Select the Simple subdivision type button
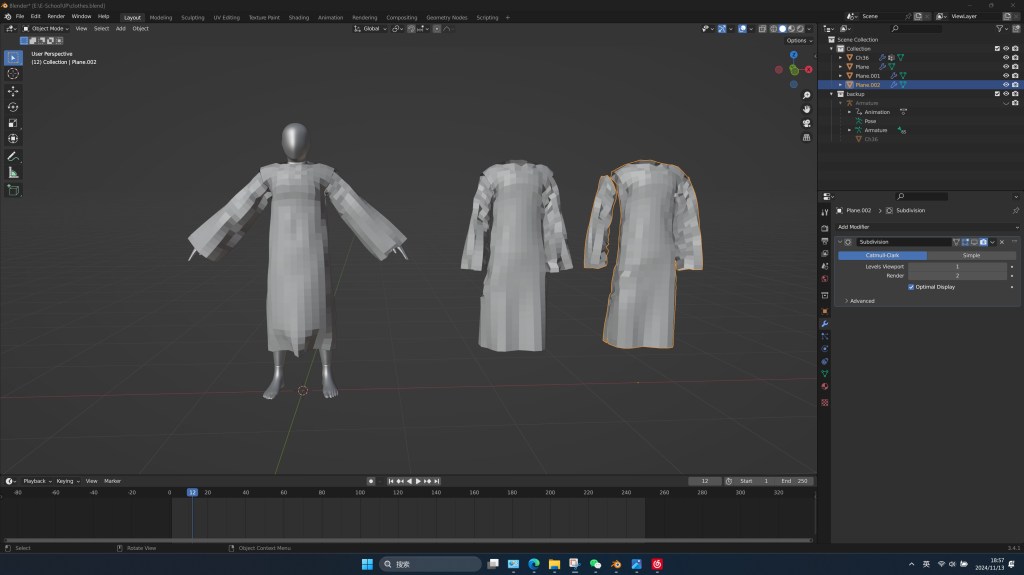The image size is (1024, 575). [971, 255]
